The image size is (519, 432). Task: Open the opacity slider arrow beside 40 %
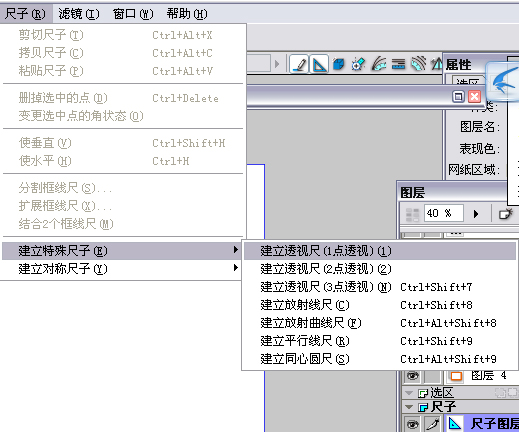click(x=476, y=214)
